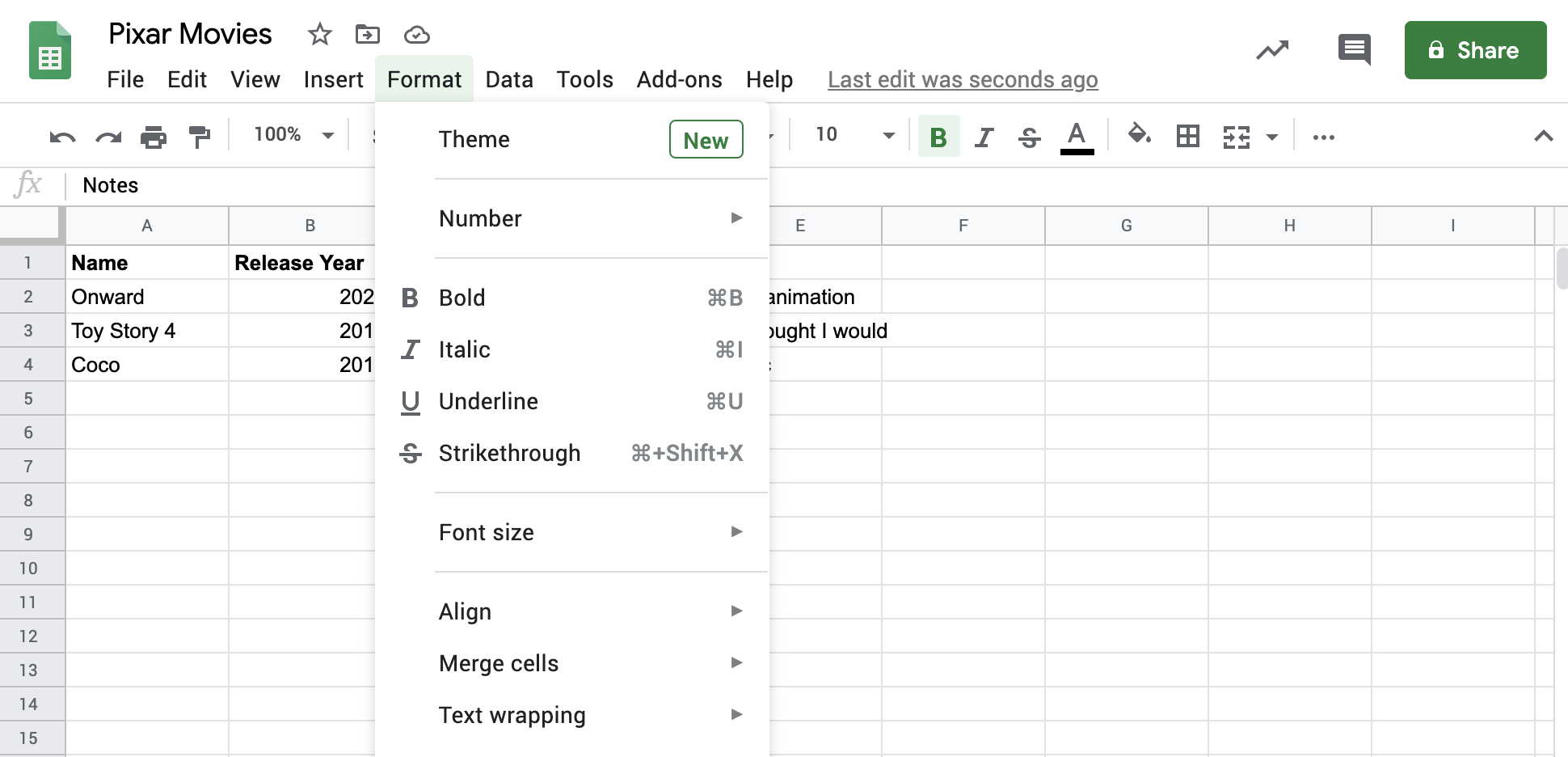Viewport: 1568px width, 757px height.
Task: Select the Paint format tool
Action: 199,135
